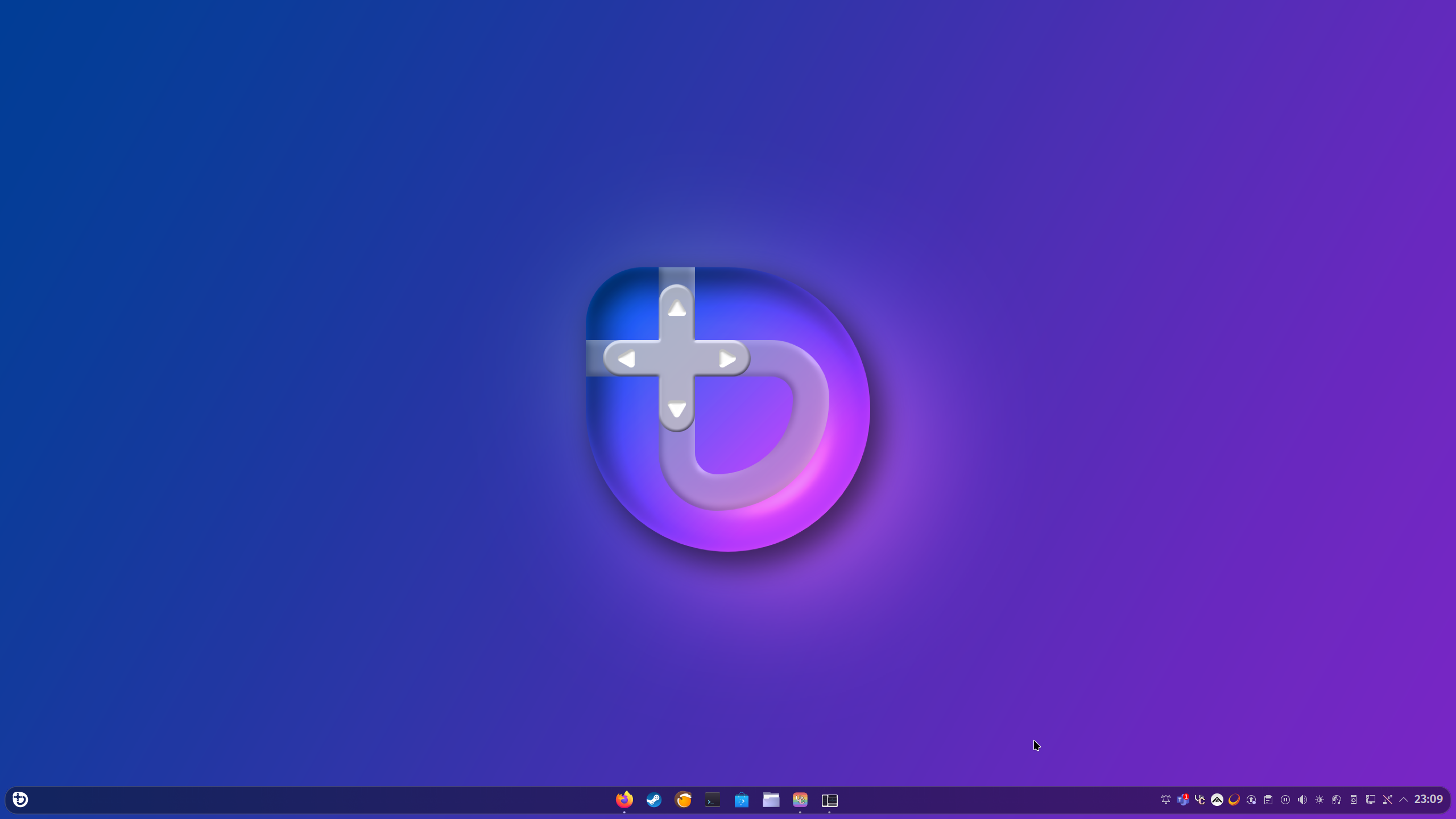Open the Dolphin file manager

pos(771,800)
